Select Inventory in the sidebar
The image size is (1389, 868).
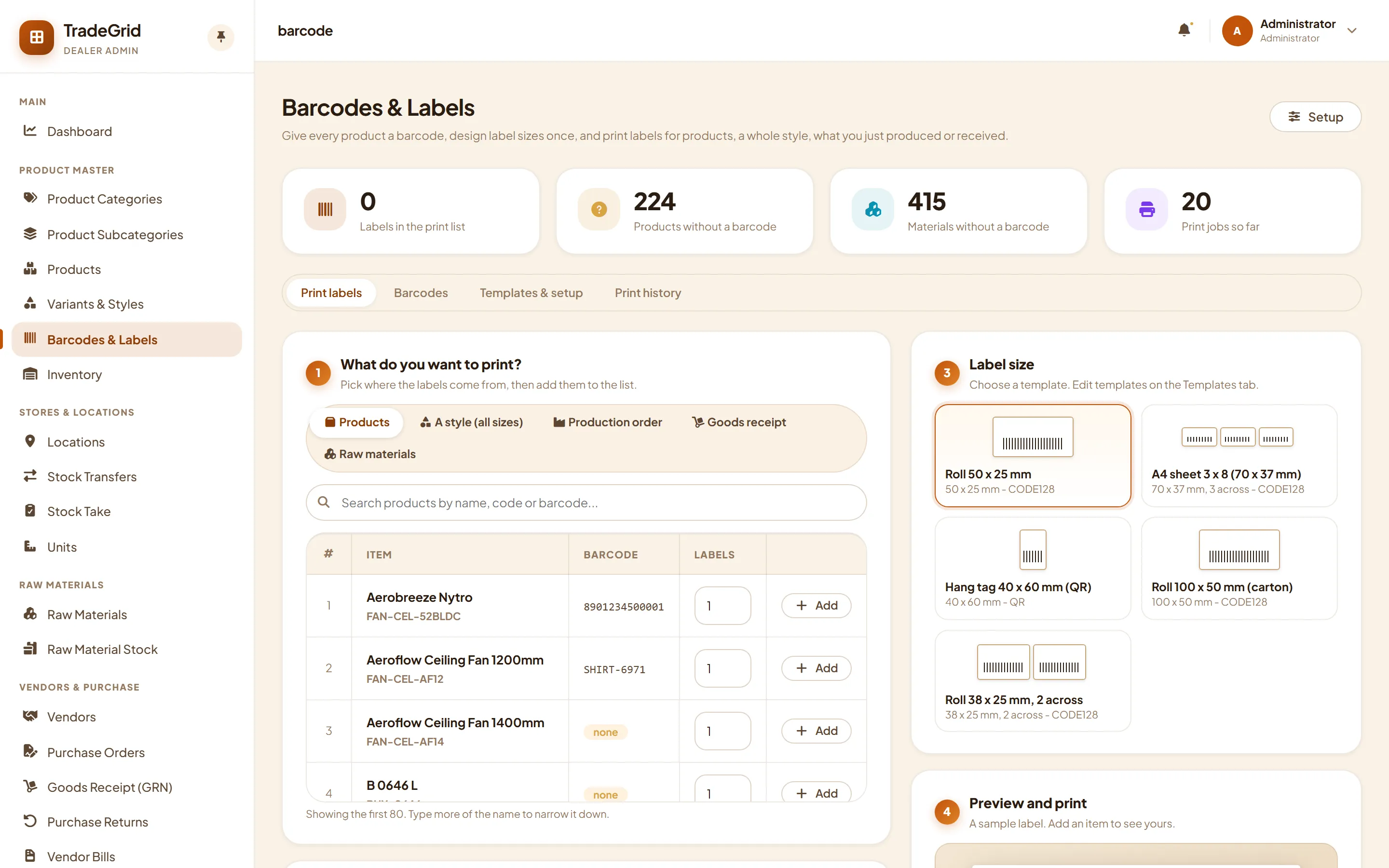(x=126, y=374)
